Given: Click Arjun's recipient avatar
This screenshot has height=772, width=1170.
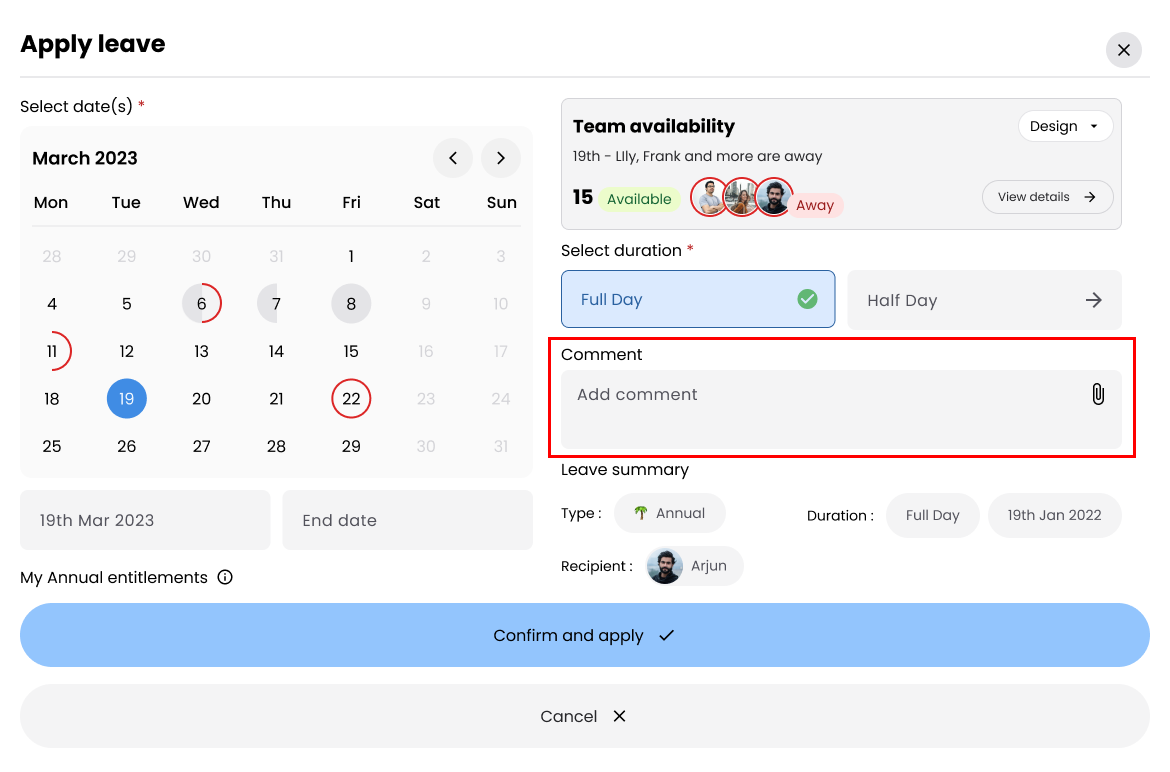Looking at the screenshot, I should [665, 566].
